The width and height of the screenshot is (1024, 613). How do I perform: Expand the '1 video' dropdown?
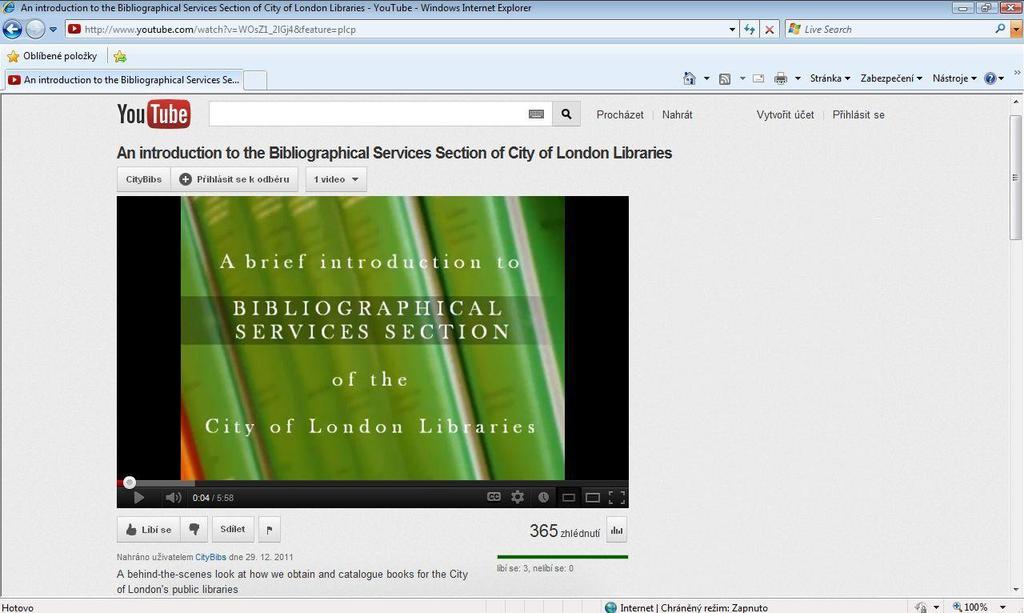coord(336,180)
